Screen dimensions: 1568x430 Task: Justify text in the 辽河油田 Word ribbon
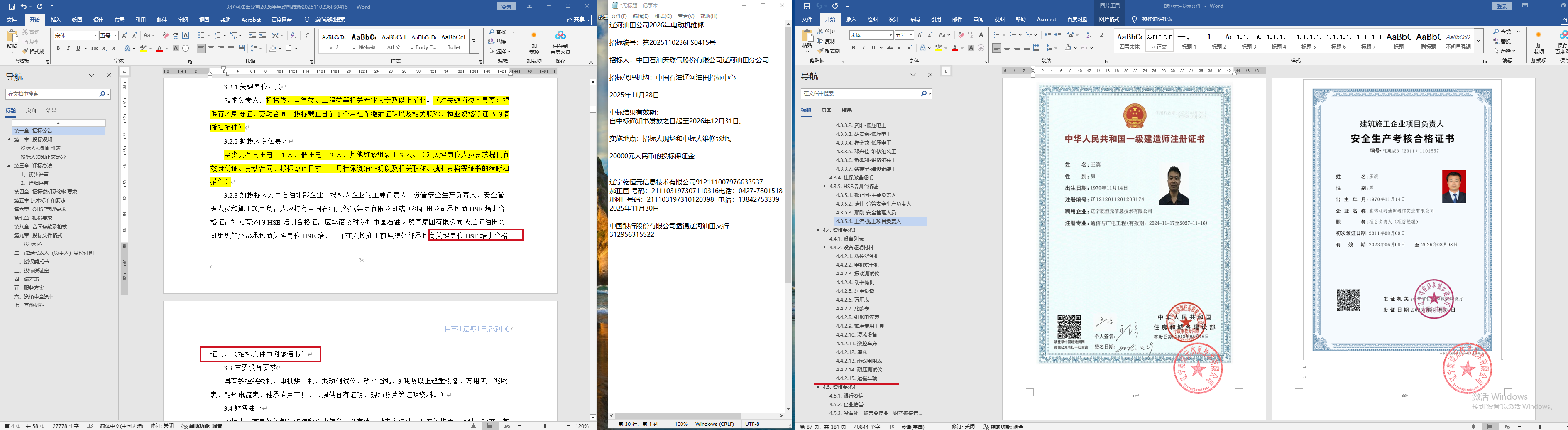(x=231, y=48)
